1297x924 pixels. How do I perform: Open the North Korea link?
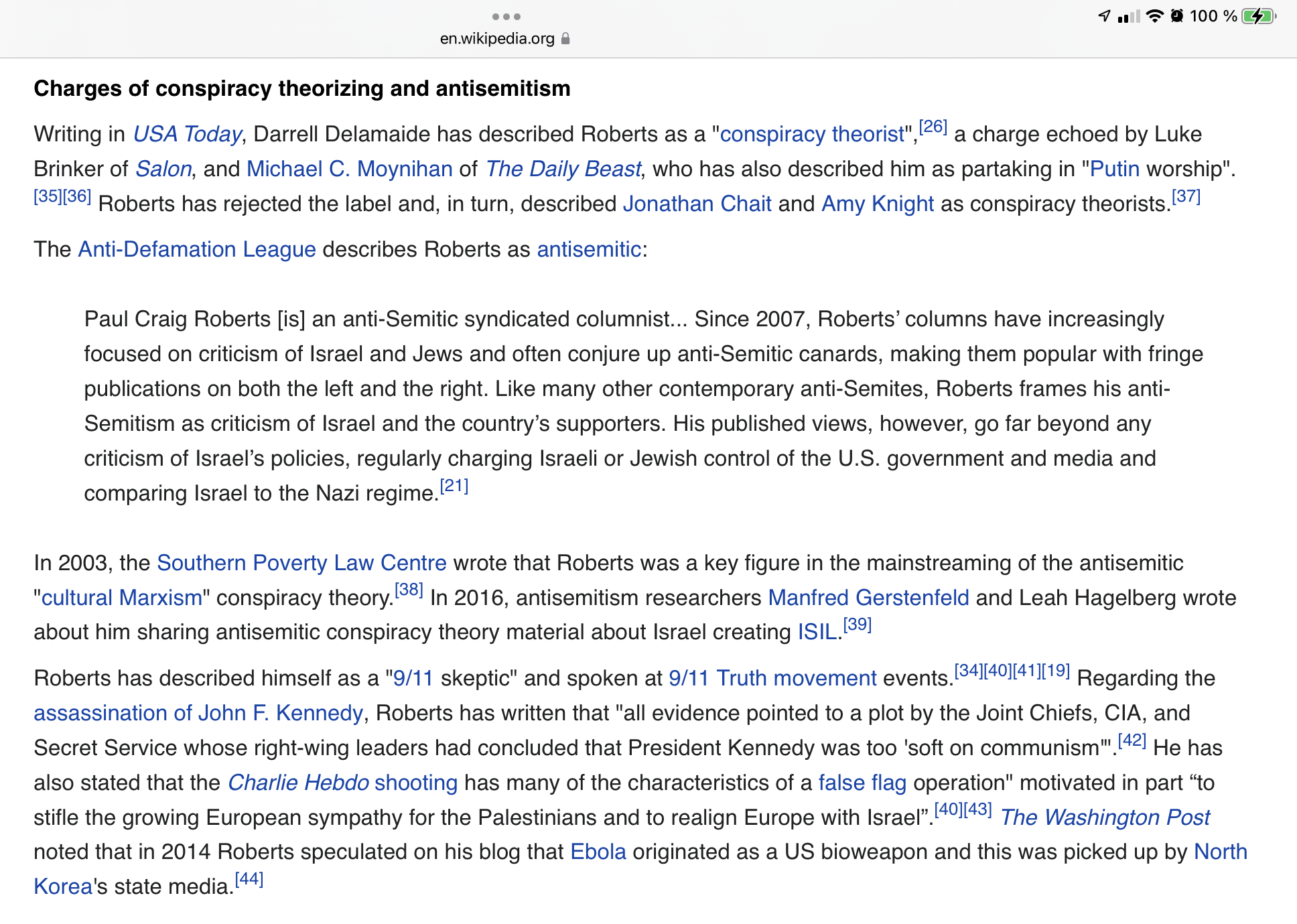point(1221,852)
